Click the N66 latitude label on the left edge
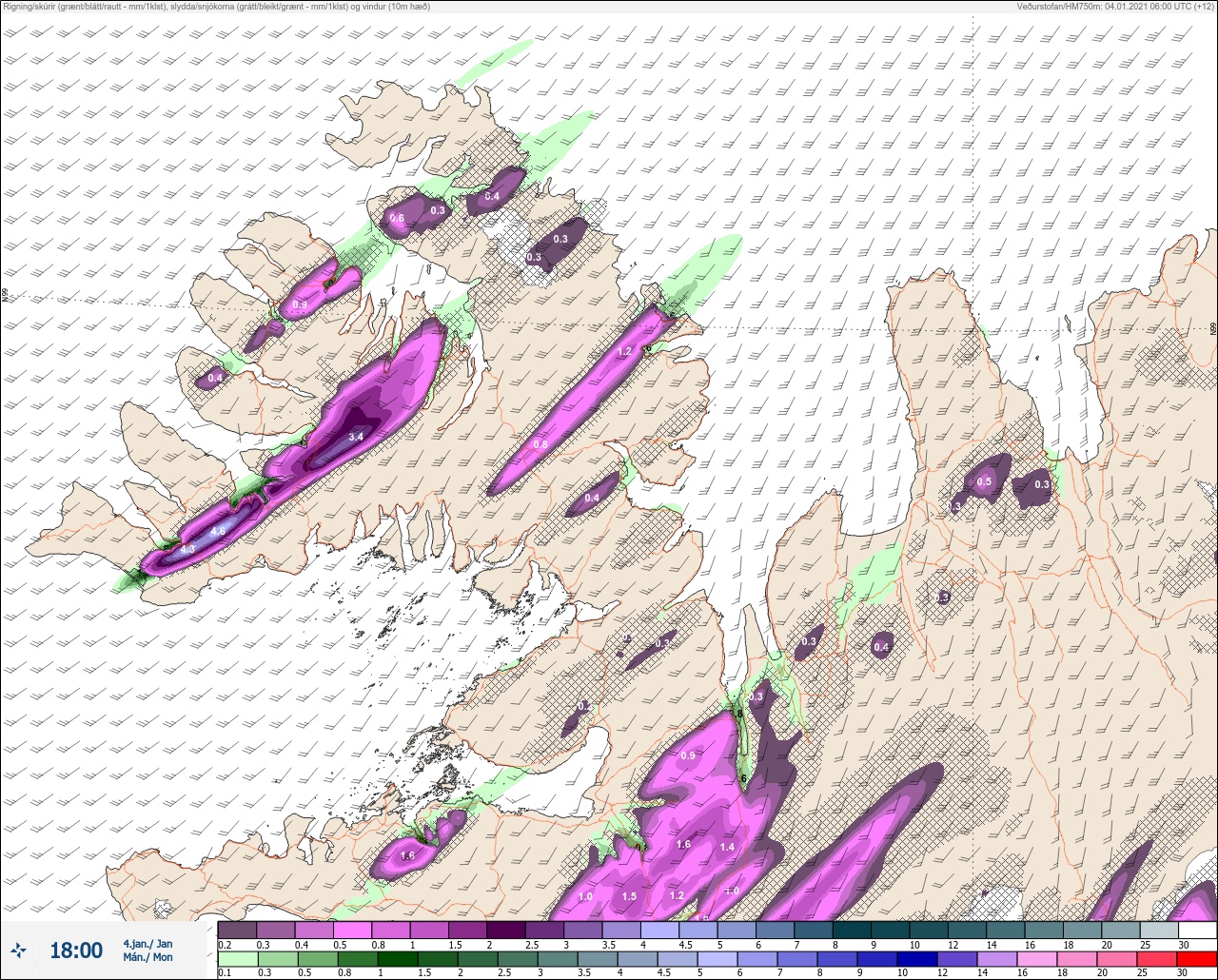Image resolution: width=1218 pixels, height=980 pixels. [5, 297]
